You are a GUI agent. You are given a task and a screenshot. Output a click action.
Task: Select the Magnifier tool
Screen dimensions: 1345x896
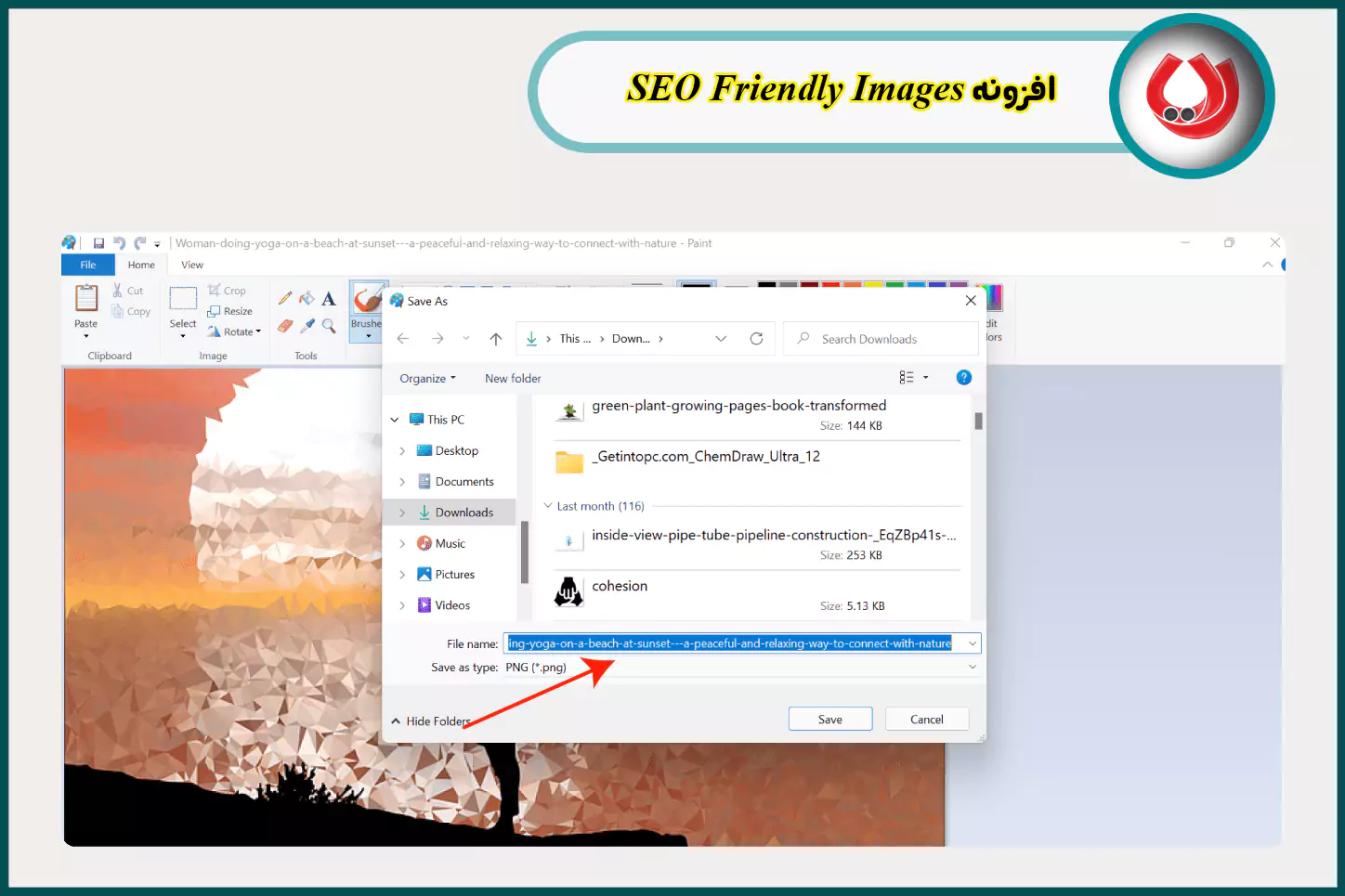click(328, 326)
